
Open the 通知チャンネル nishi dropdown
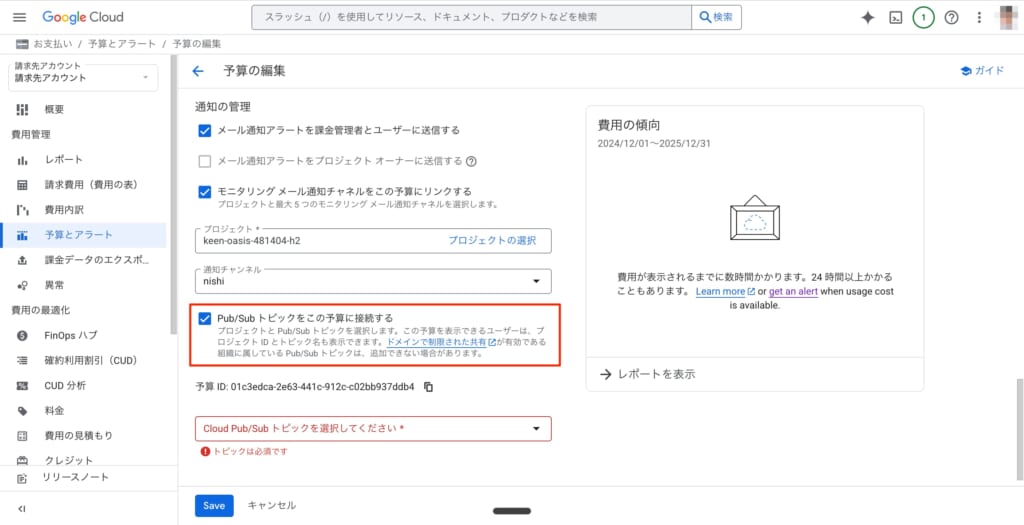pyautogui.click(x=374, y=281)
